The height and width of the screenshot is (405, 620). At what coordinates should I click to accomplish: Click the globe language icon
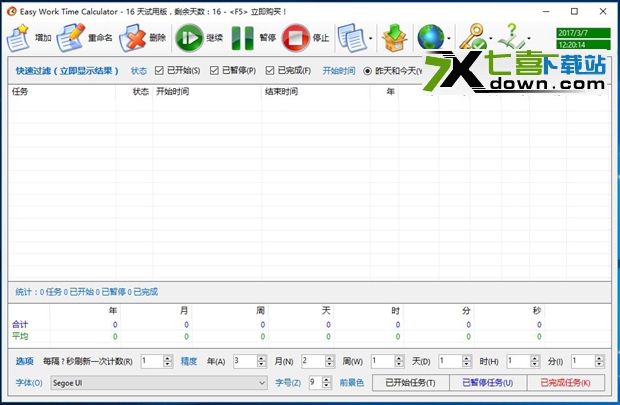coord(431,38)
